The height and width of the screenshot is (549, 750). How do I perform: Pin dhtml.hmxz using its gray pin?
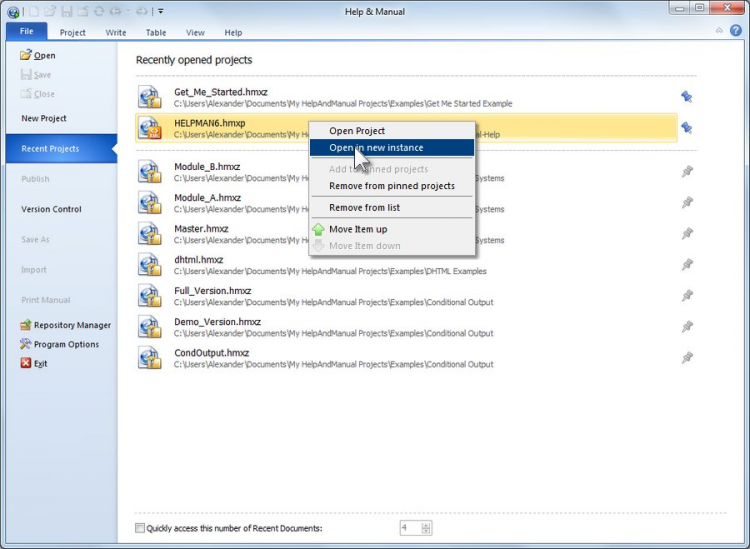click(x=687, y=264)
